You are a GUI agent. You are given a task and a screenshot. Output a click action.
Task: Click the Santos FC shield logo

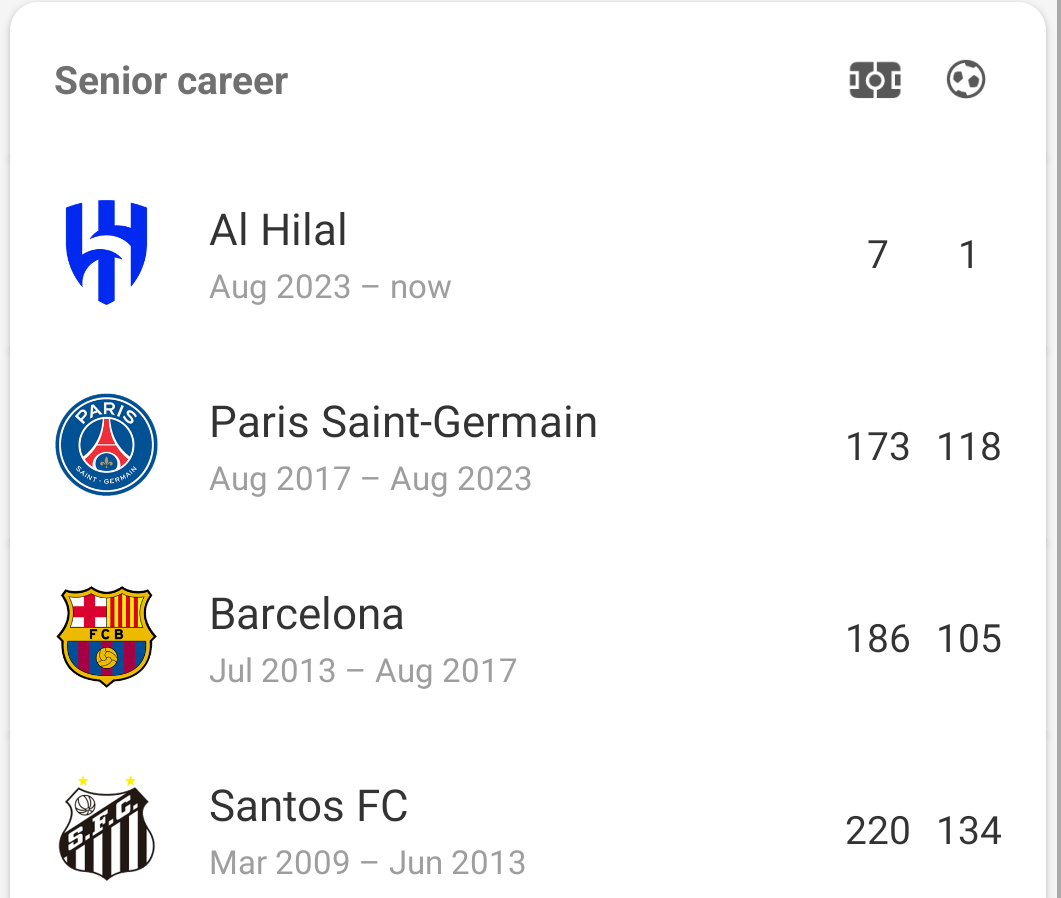(x=106, y=828)
